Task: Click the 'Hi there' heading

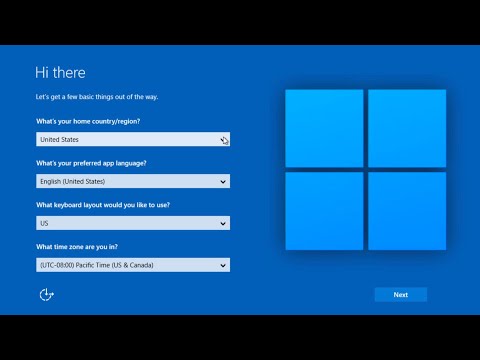Action: [60, 73]
